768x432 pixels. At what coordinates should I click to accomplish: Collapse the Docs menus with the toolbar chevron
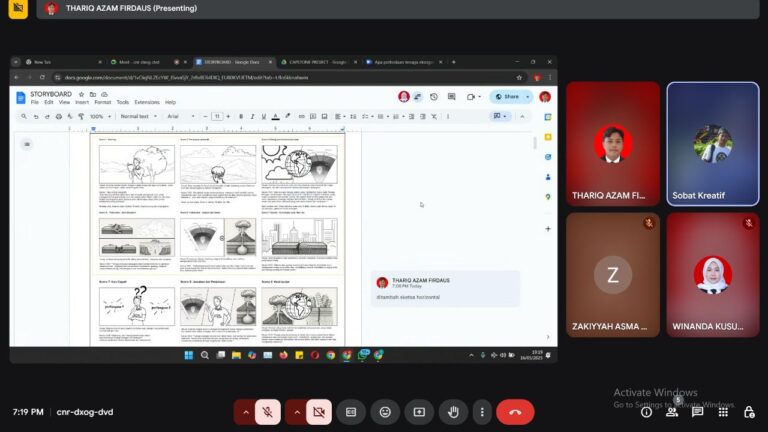click(522, 117)
